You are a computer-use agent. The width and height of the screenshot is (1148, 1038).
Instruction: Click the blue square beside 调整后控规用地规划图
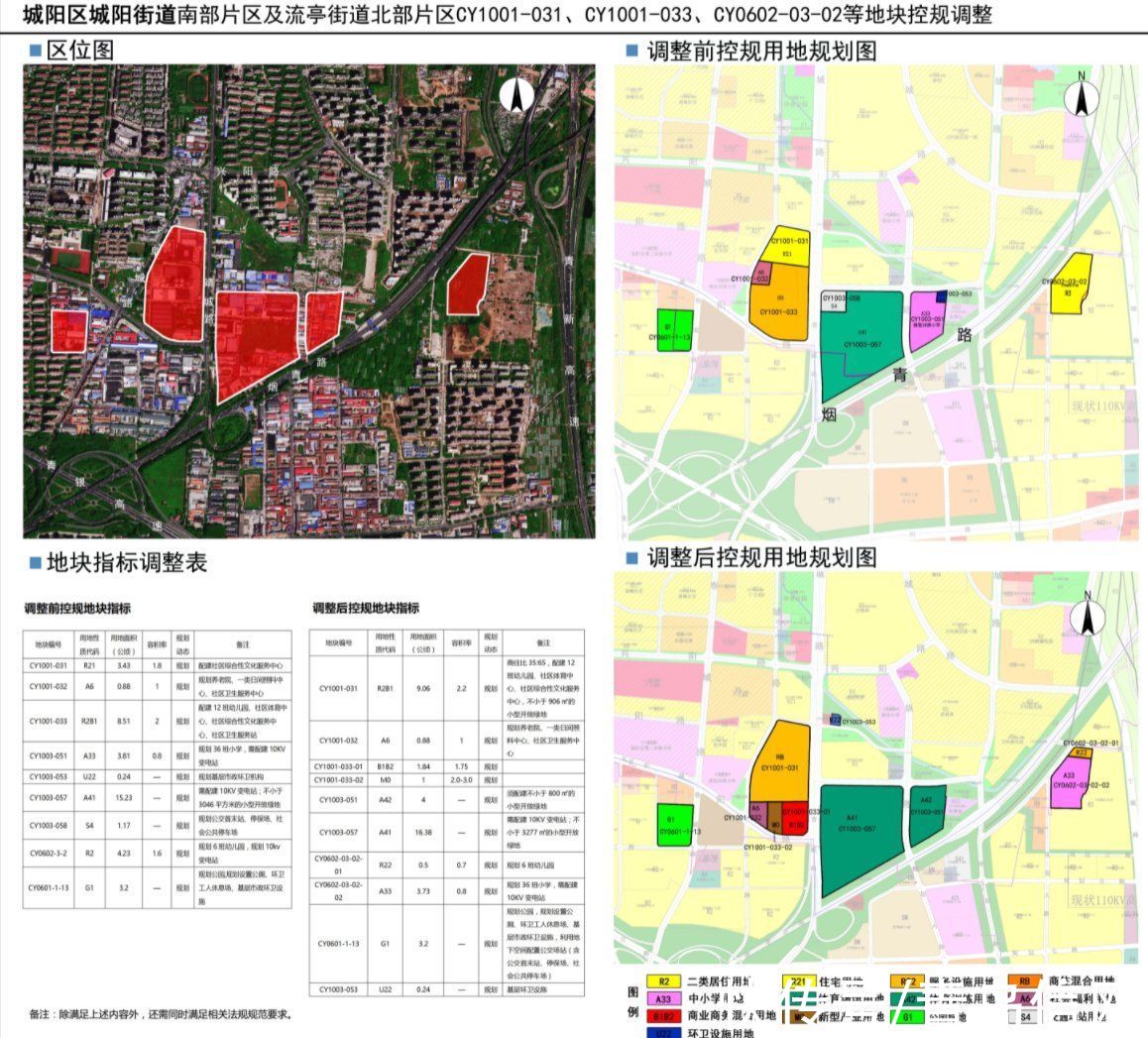point(631,558)
